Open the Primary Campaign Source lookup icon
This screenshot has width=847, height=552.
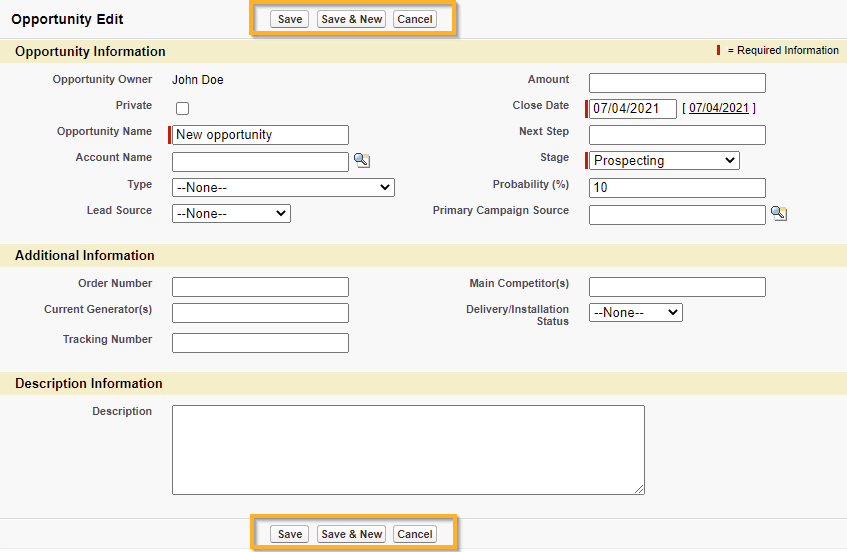click(x=779, y=214)
